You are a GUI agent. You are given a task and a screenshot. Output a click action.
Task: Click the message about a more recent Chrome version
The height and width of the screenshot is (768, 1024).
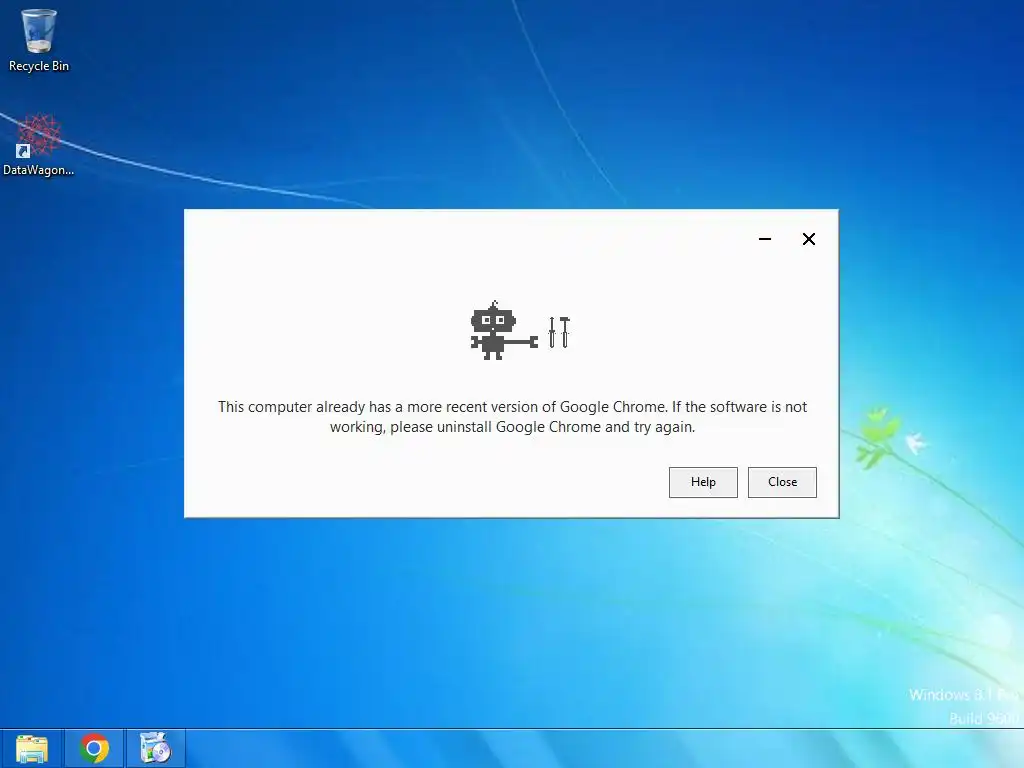click(513, 417)
